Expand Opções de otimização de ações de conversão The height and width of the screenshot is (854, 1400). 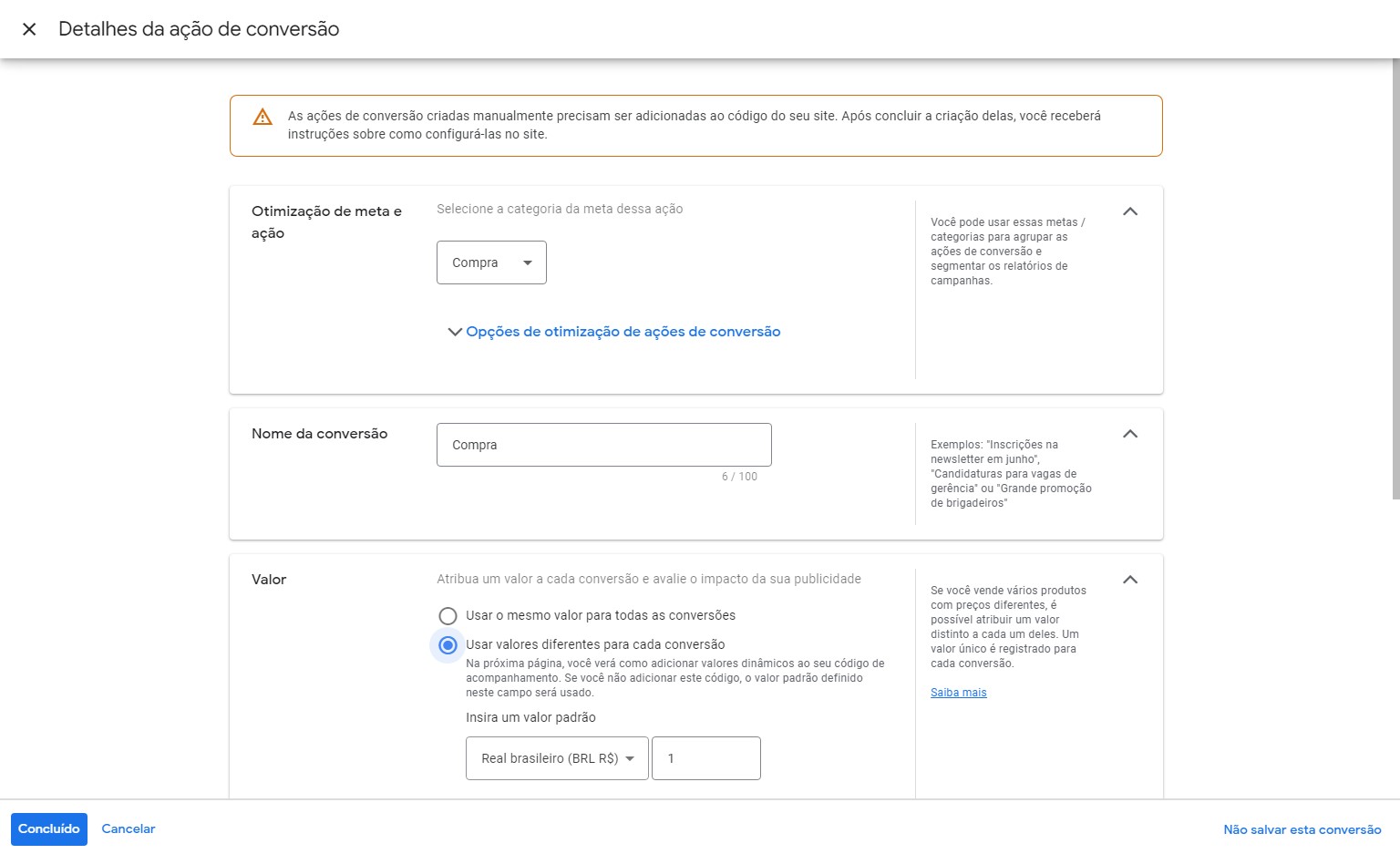click(x=614, y=332)
